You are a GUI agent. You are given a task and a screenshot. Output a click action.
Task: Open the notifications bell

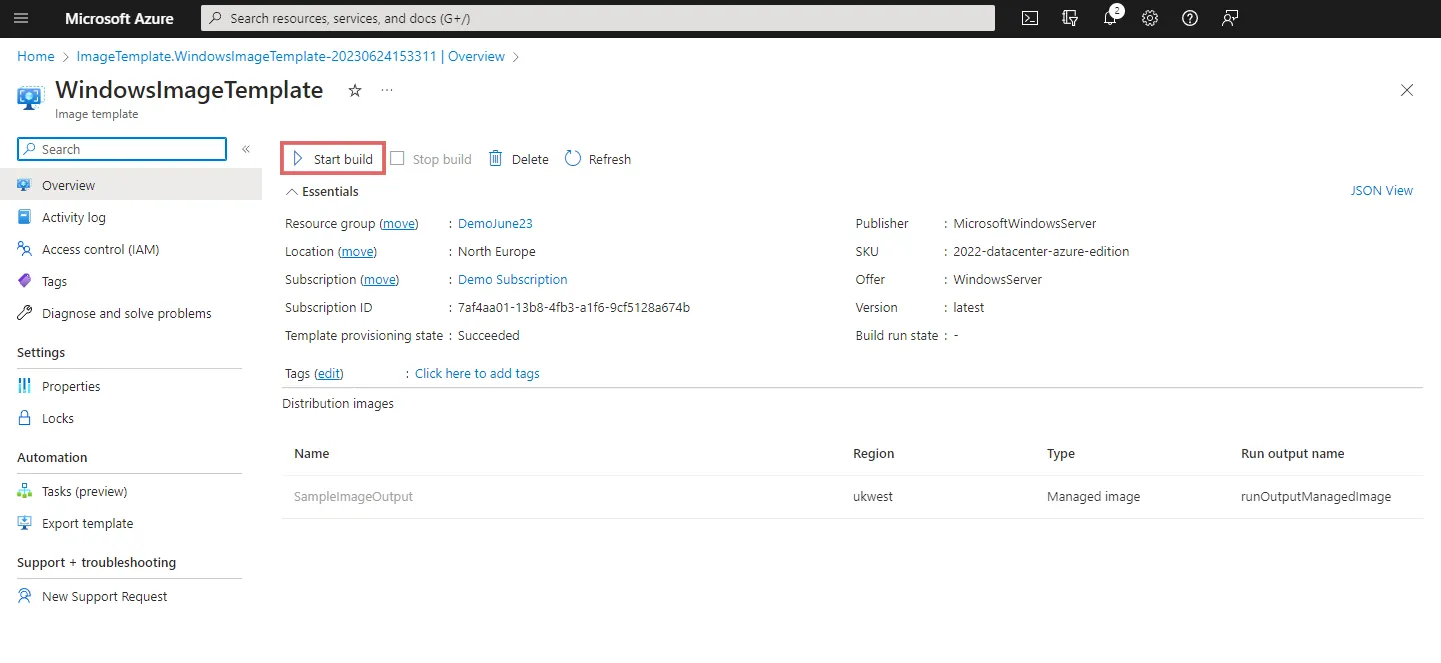(1110, 18)
